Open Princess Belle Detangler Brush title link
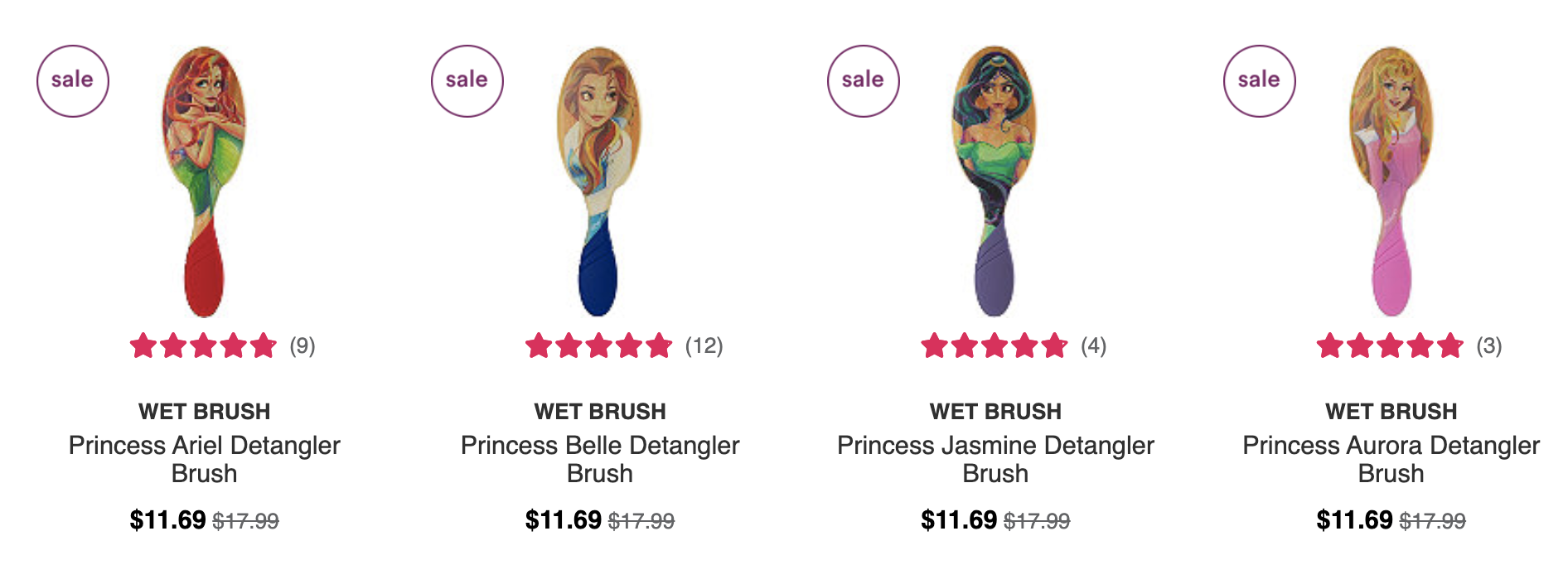 [600, 459]
